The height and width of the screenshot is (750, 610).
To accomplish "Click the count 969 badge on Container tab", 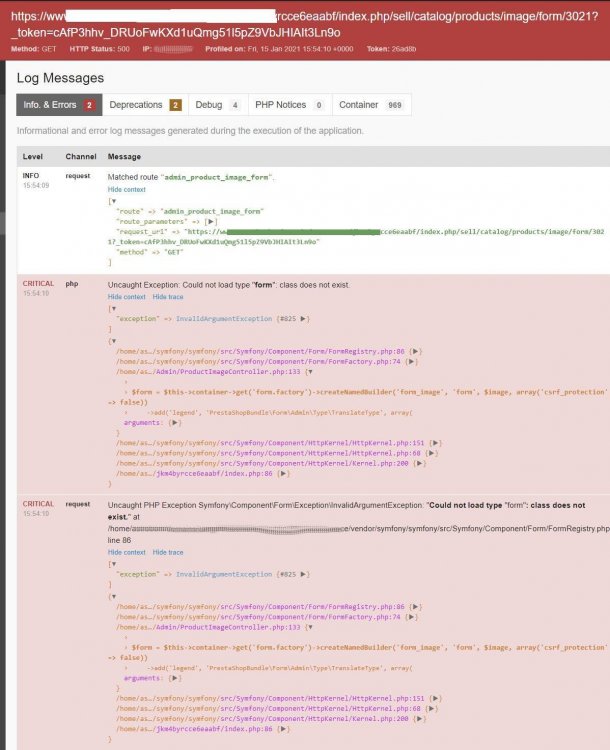I will pyautogui.click(x=395, y=105).
